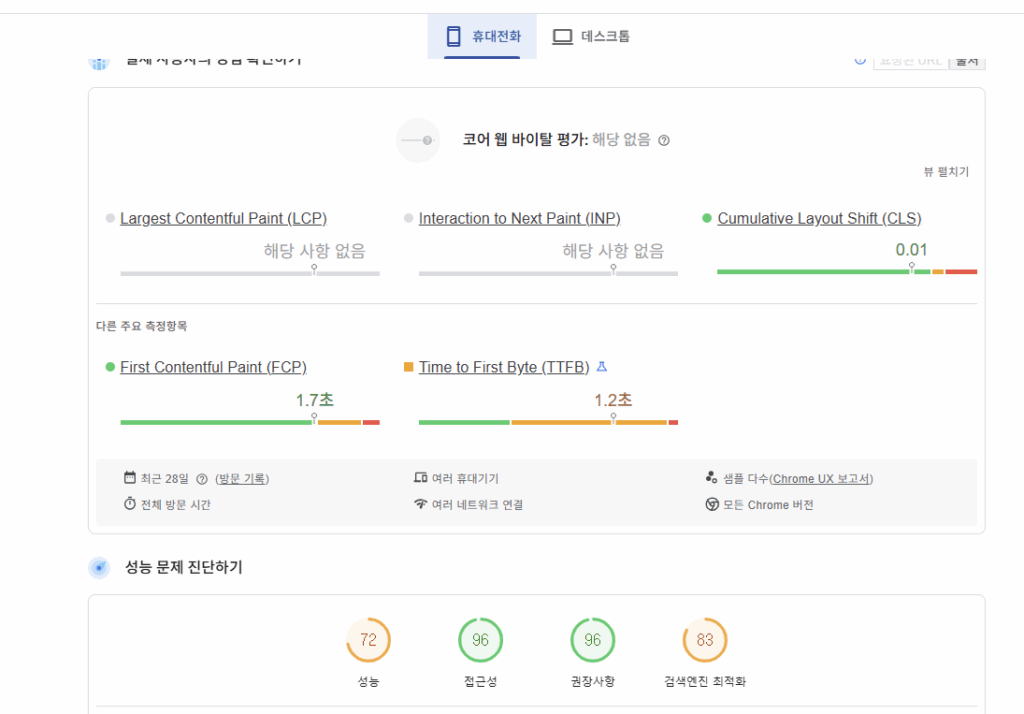Open the Chrome UX 보고서 link
This screenshot has height=714, width=1024.
click(x=821, y=479)
